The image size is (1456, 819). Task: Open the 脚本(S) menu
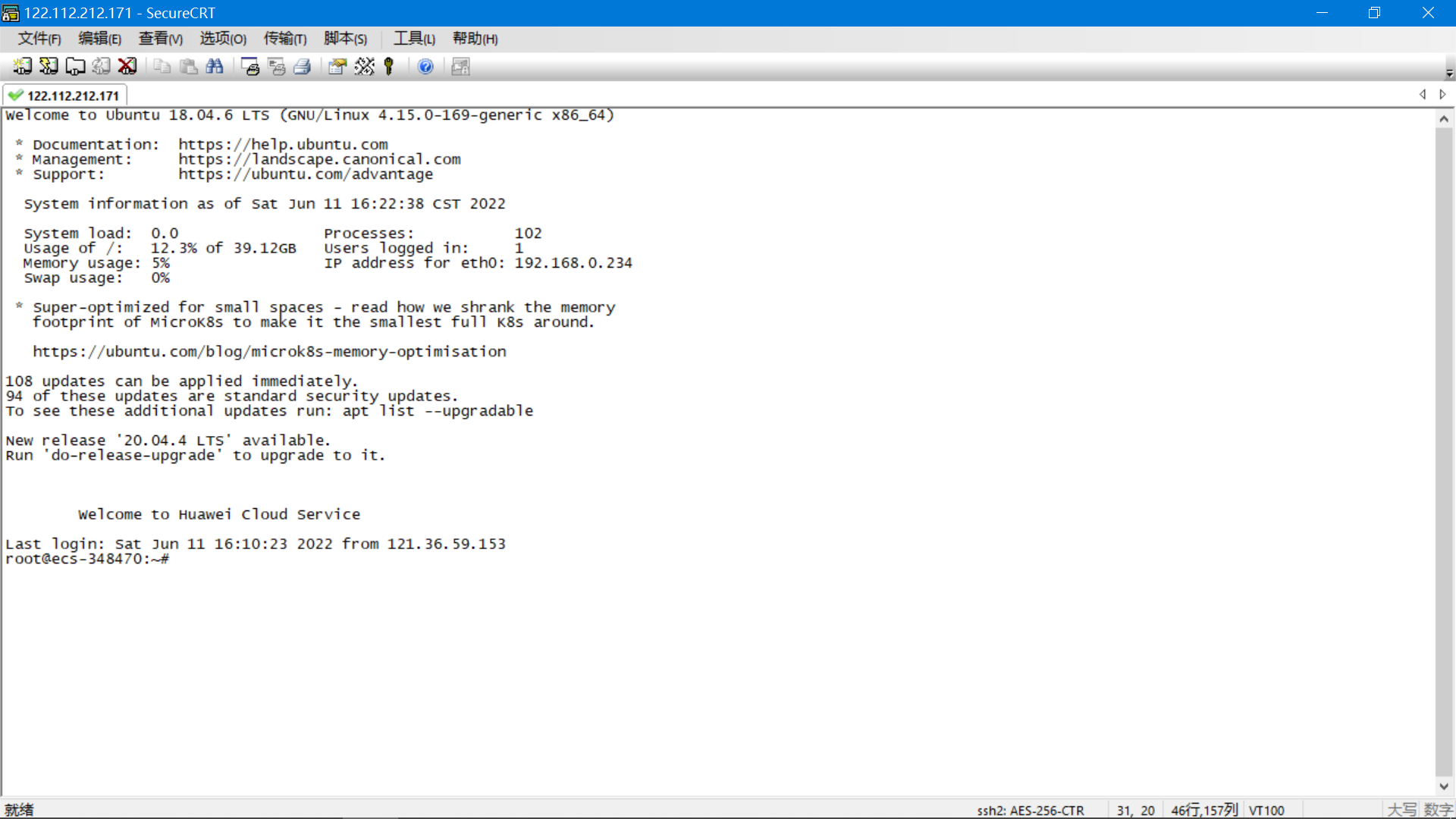[345, 39]
